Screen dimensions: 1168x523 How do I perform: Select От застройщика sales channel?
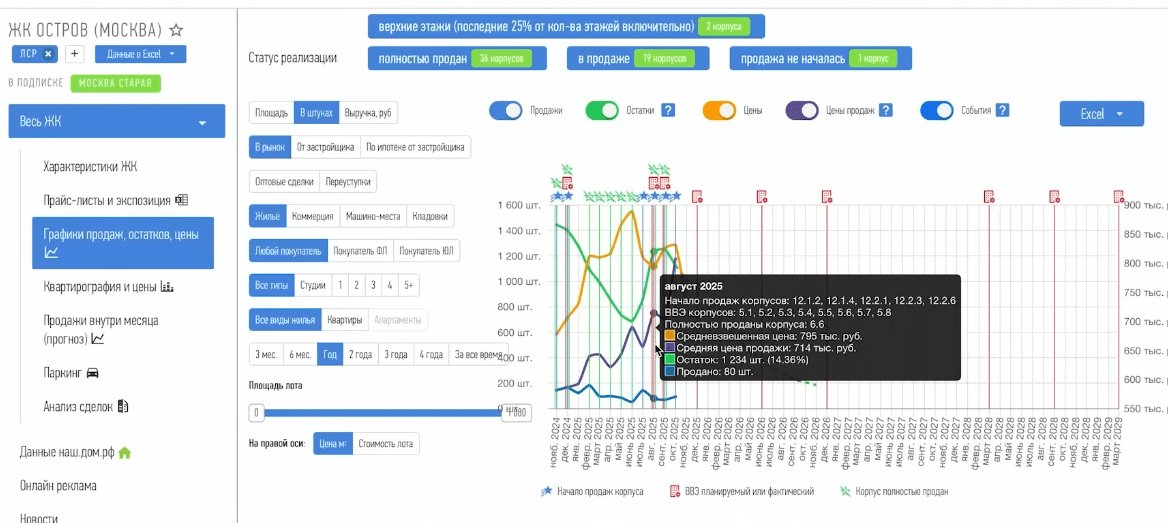click(x=325, y=147)
